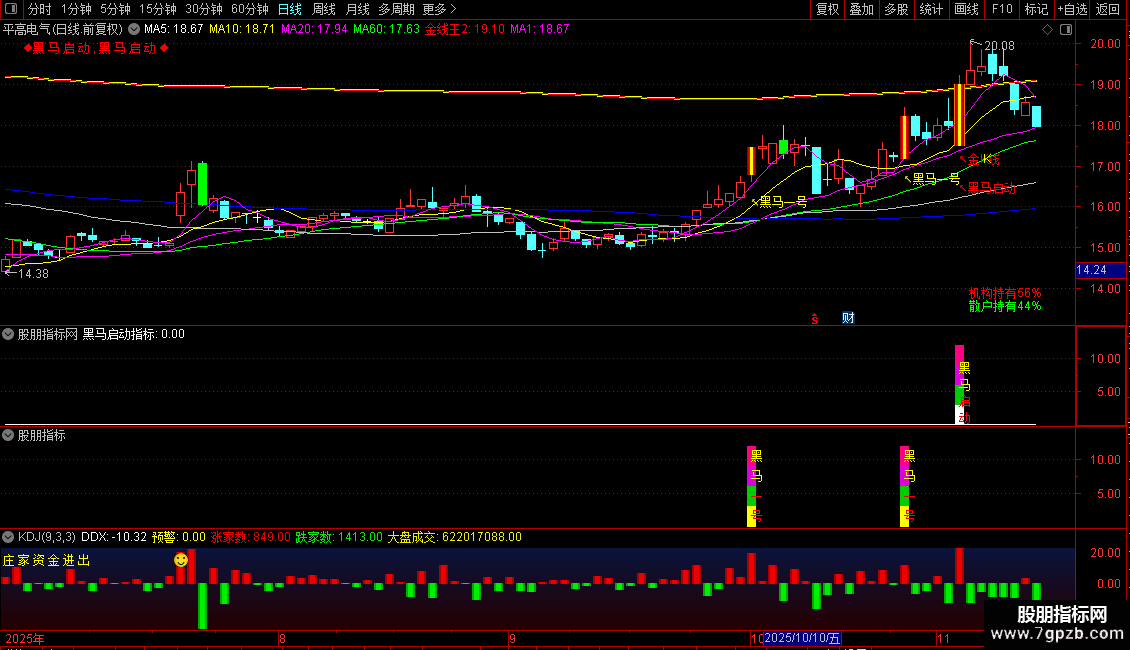1130x650 pixels.
Task: Select the 5分钟 period tab
Action: coord(115,9)
